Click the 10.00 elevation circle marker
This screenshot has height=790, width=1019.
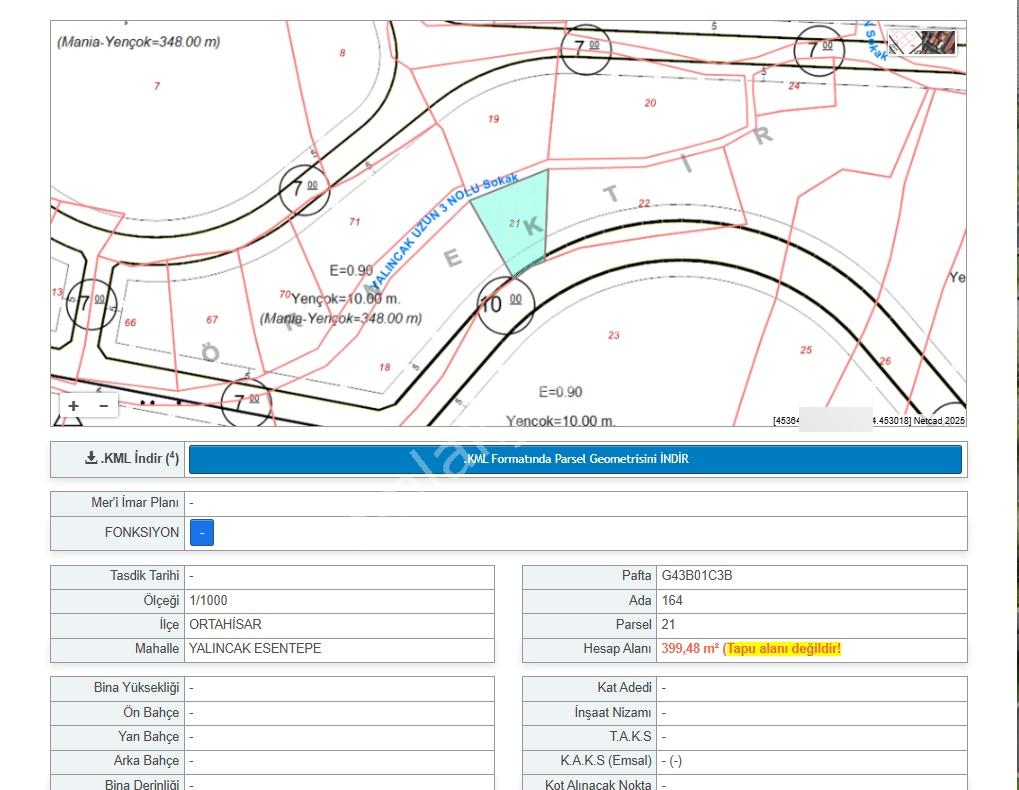(506, 305)
